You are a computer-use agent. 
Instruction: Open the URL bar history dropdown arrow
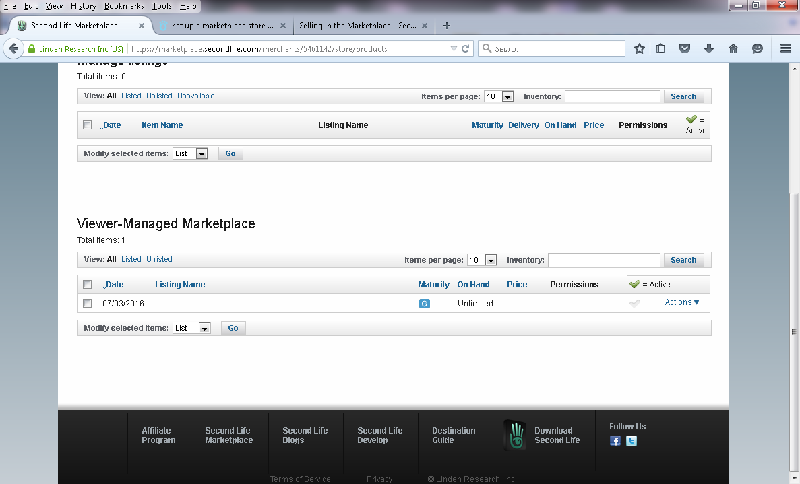(x=454, y=48)
